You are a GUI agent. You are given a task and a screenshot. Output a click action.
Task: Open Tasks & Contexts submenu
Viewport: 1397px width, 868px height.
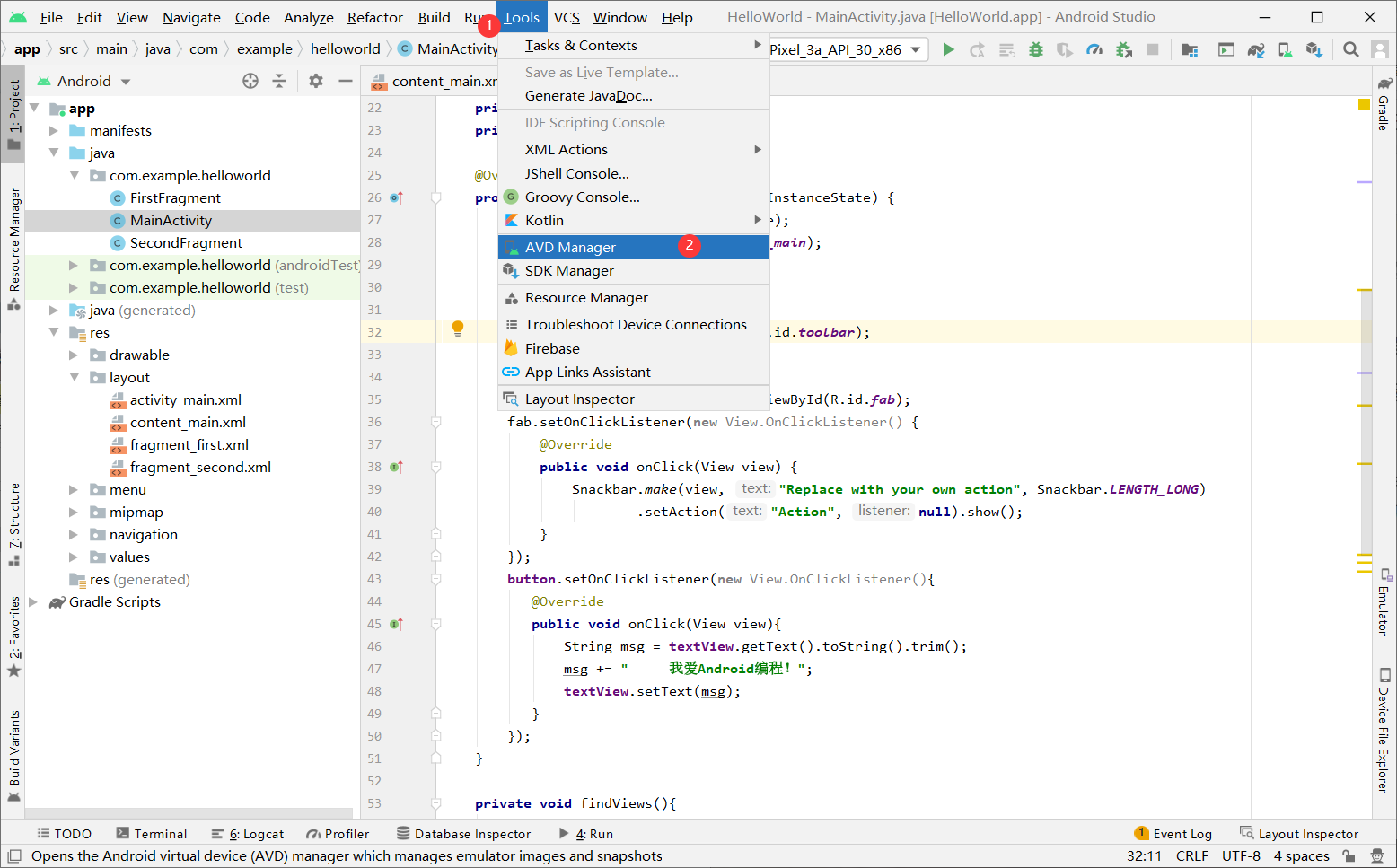(633, 45)
